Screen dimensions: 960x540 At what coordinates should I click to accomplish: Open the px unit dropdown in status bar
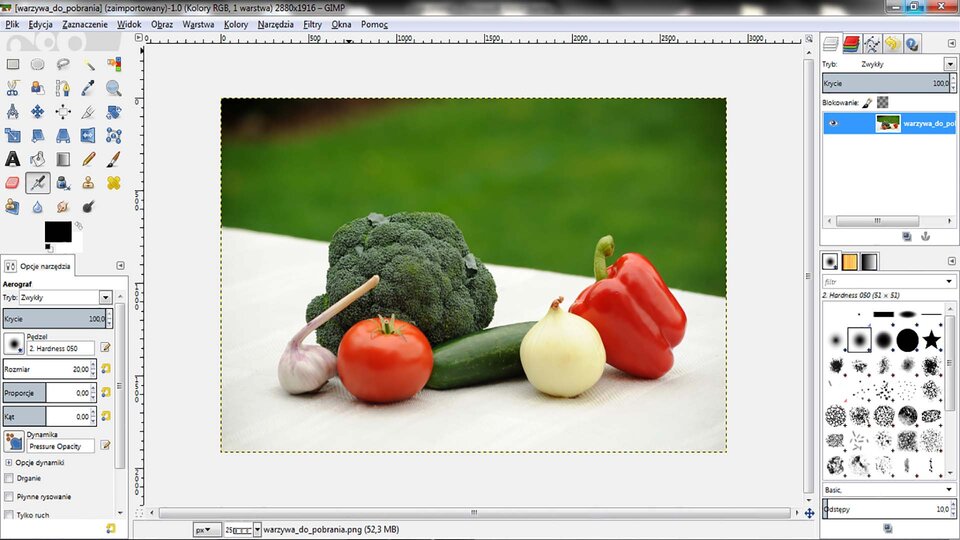206,530
